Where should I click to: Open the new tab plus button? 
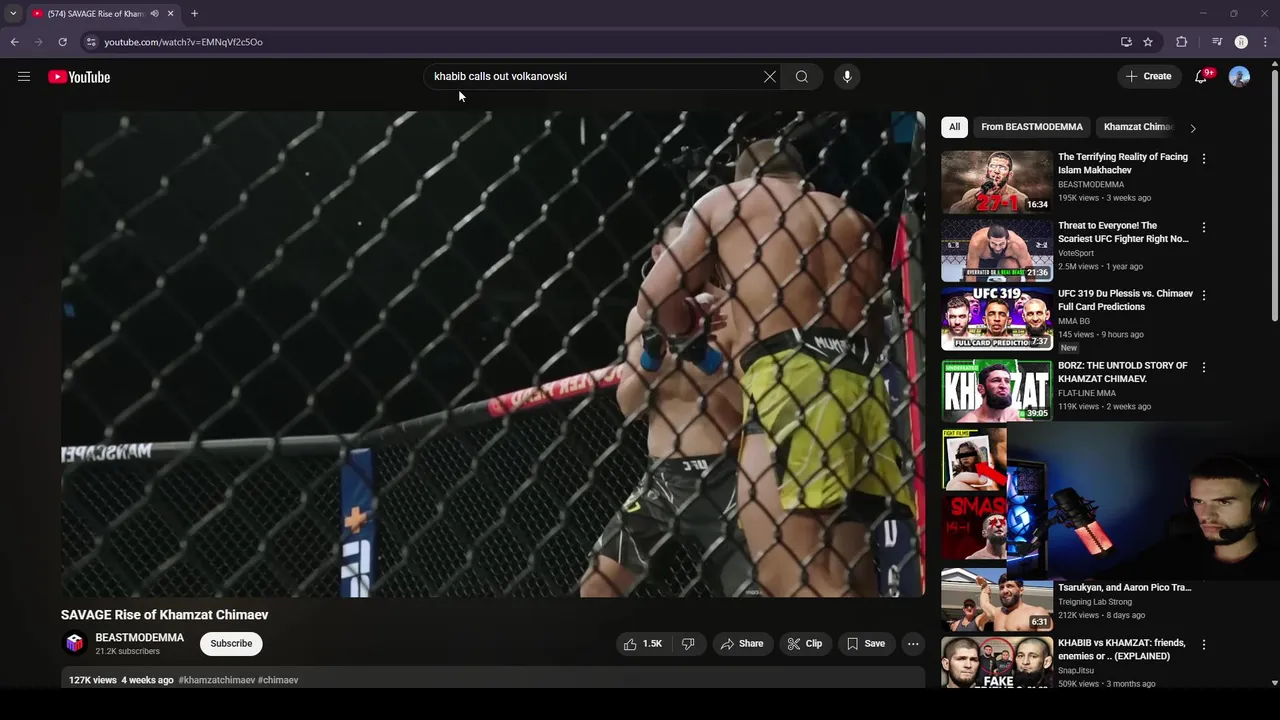(194, 13)
